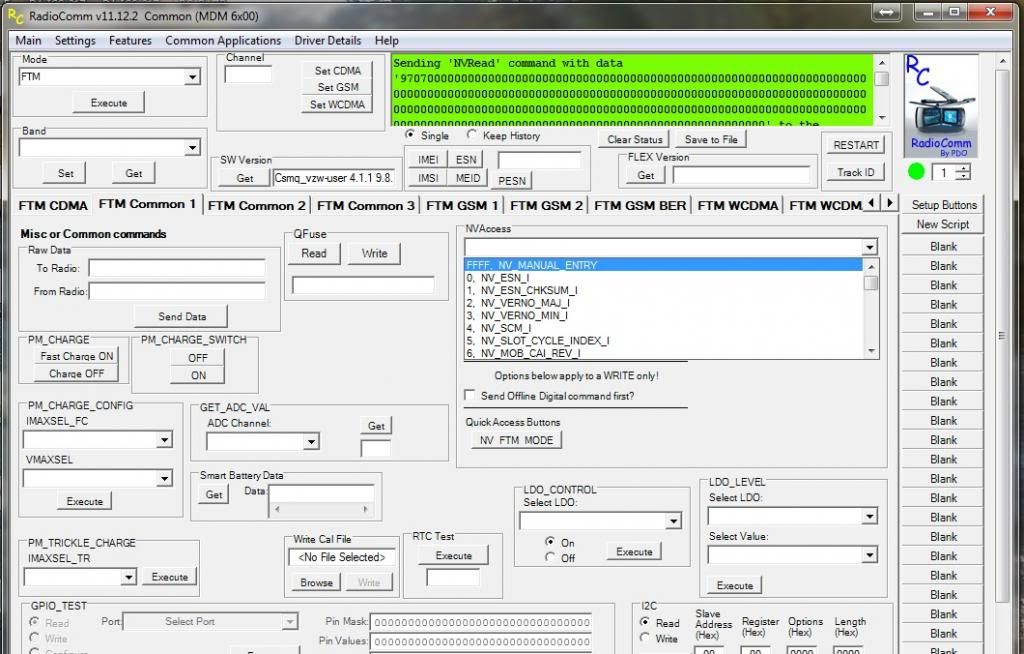Image resolution: width=1024 pixels, height=654 pixels.
Task: Open the Help menu
Action: (x=387, y=41)
